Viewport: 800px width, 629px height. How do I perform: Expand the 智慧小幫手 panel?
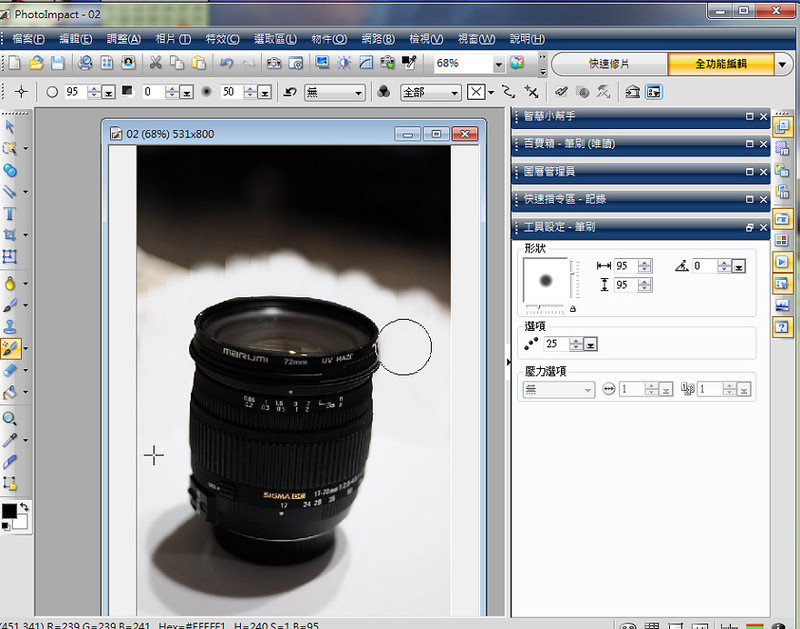(x=749, y=116)
